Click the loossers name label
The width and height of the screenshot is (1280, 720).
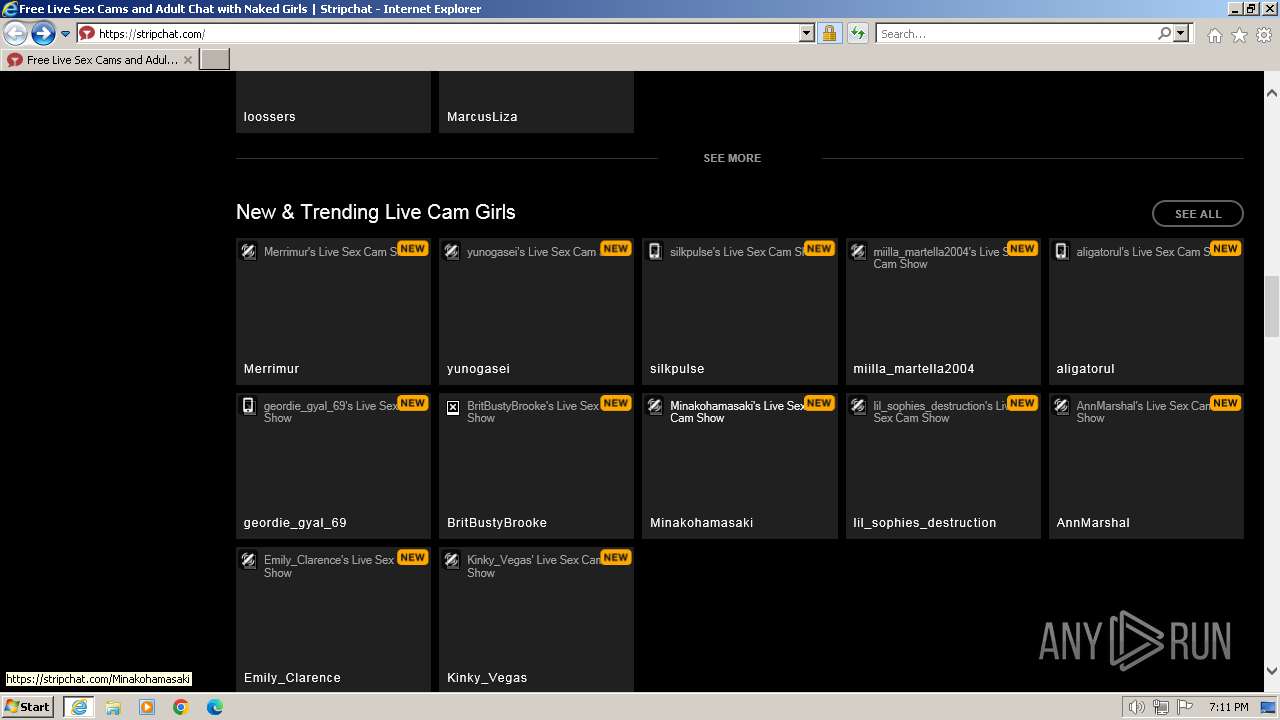(x=270, y=117)
